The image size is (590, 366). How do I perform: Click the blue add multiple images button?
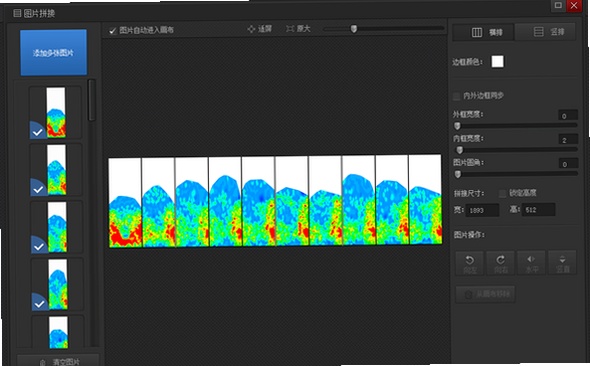coord(53,53)
